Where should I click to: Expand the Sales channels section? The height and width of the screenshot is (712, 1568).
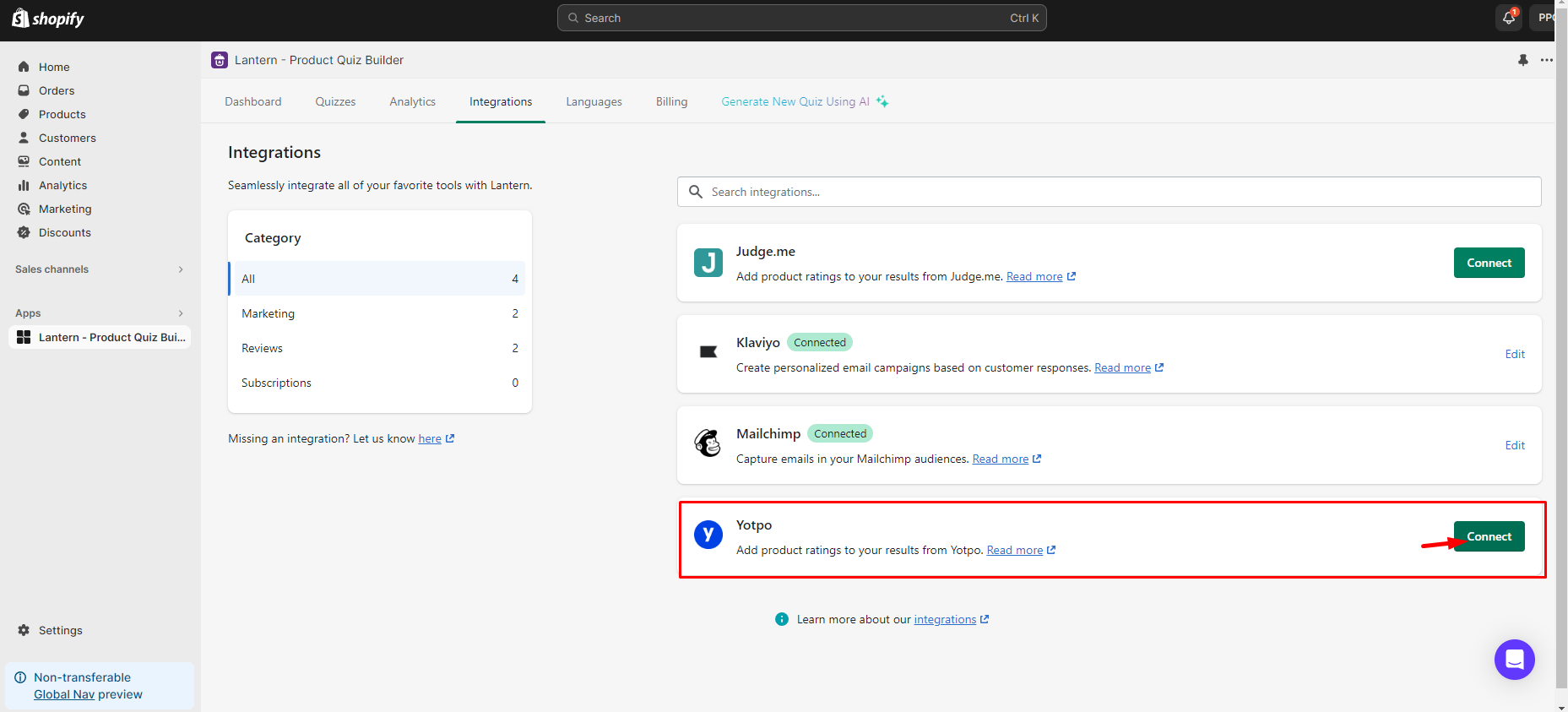coord(181,269)
